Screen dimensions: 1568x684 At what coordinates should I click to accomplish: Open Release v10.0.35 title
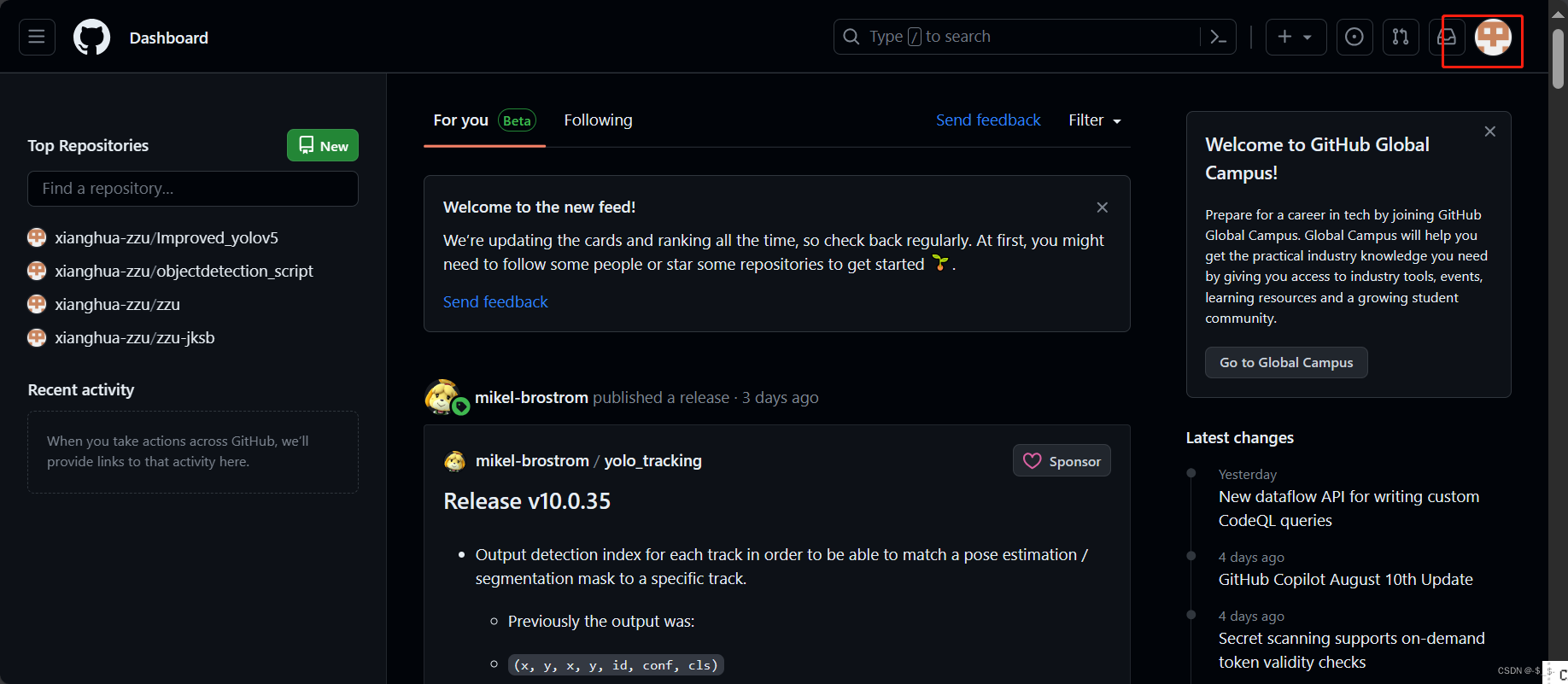[527, 501]
